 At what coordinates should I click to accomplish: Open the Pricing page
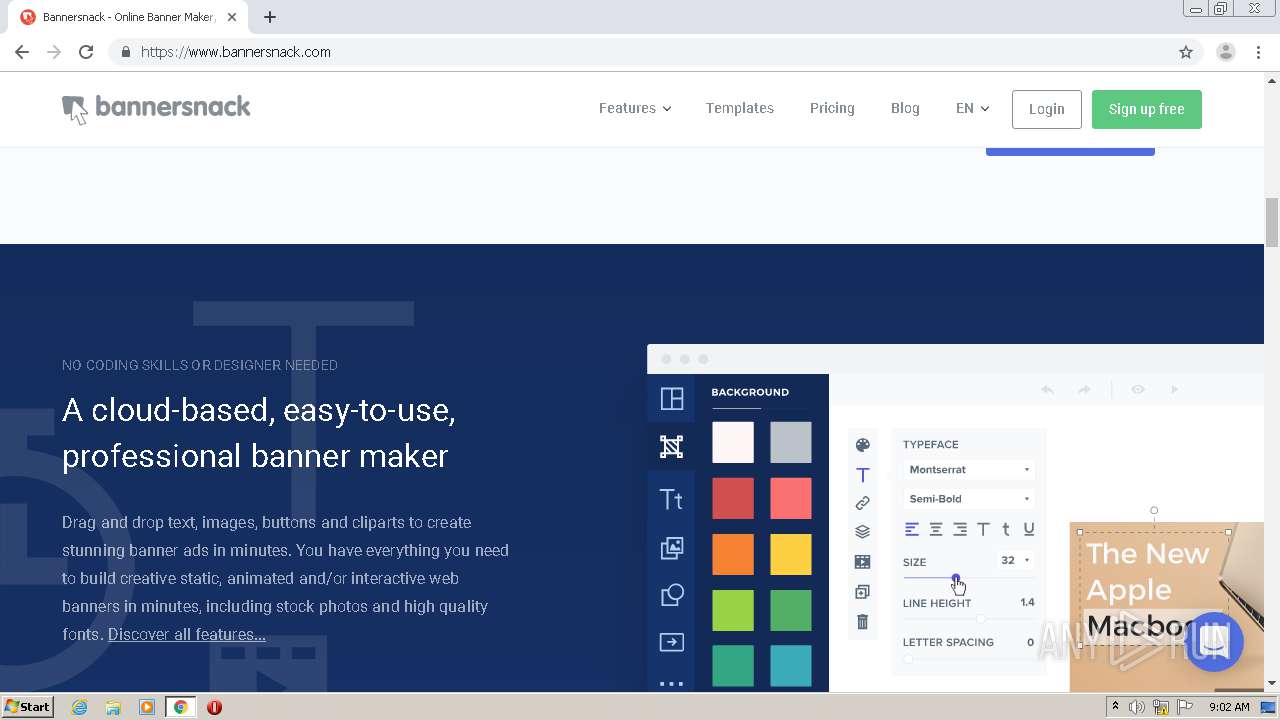(832, 108)
